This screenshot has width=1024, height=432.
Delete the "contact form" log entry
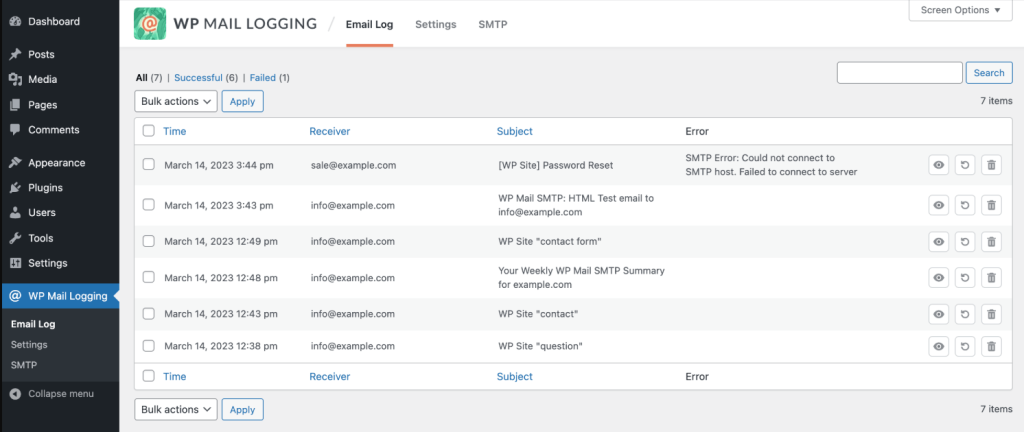point(991,241)
